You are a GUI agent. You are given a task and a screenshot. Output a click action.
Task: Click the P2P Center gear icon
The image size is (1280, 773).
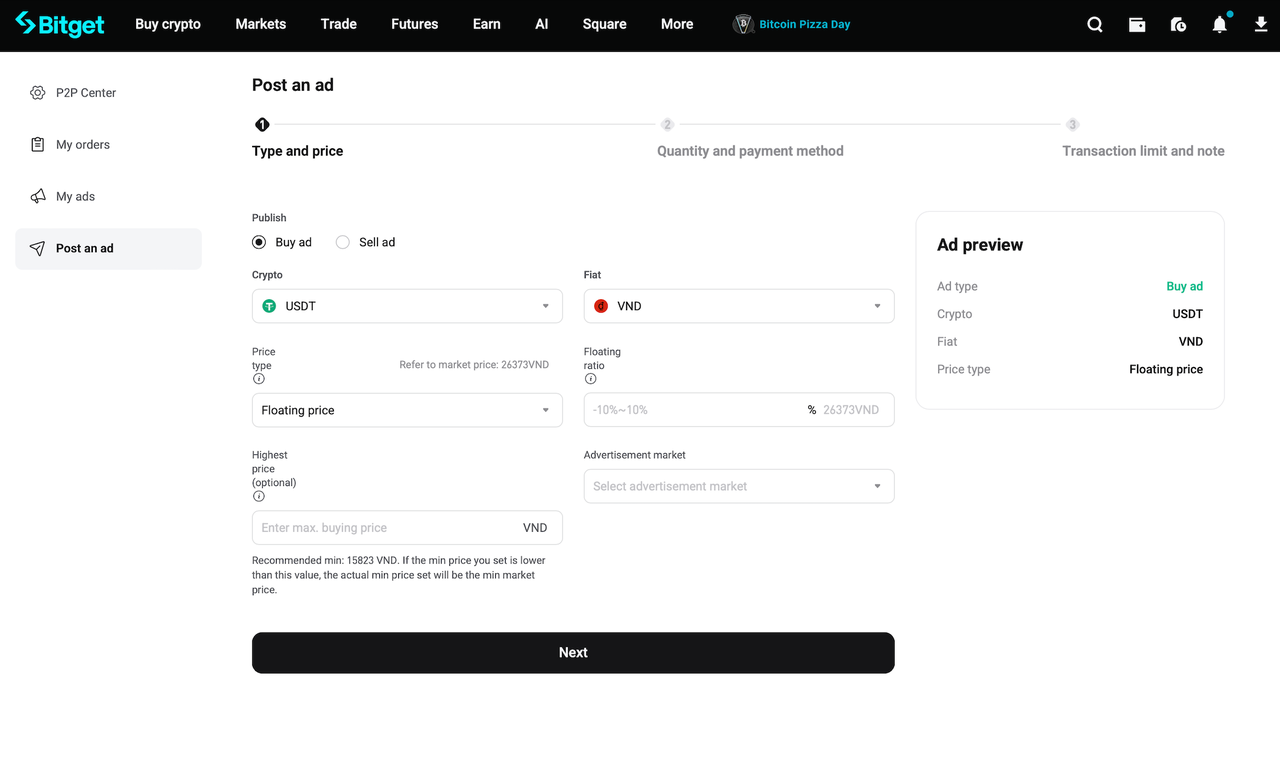(x=38, y=93)
